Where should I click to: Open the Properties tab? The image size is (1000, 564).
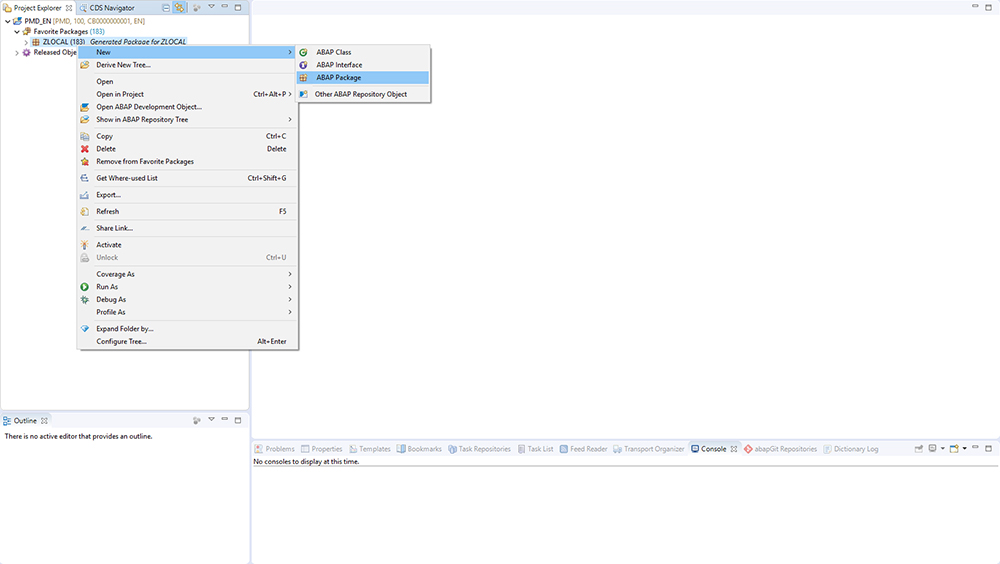click(x=321, y=449)
